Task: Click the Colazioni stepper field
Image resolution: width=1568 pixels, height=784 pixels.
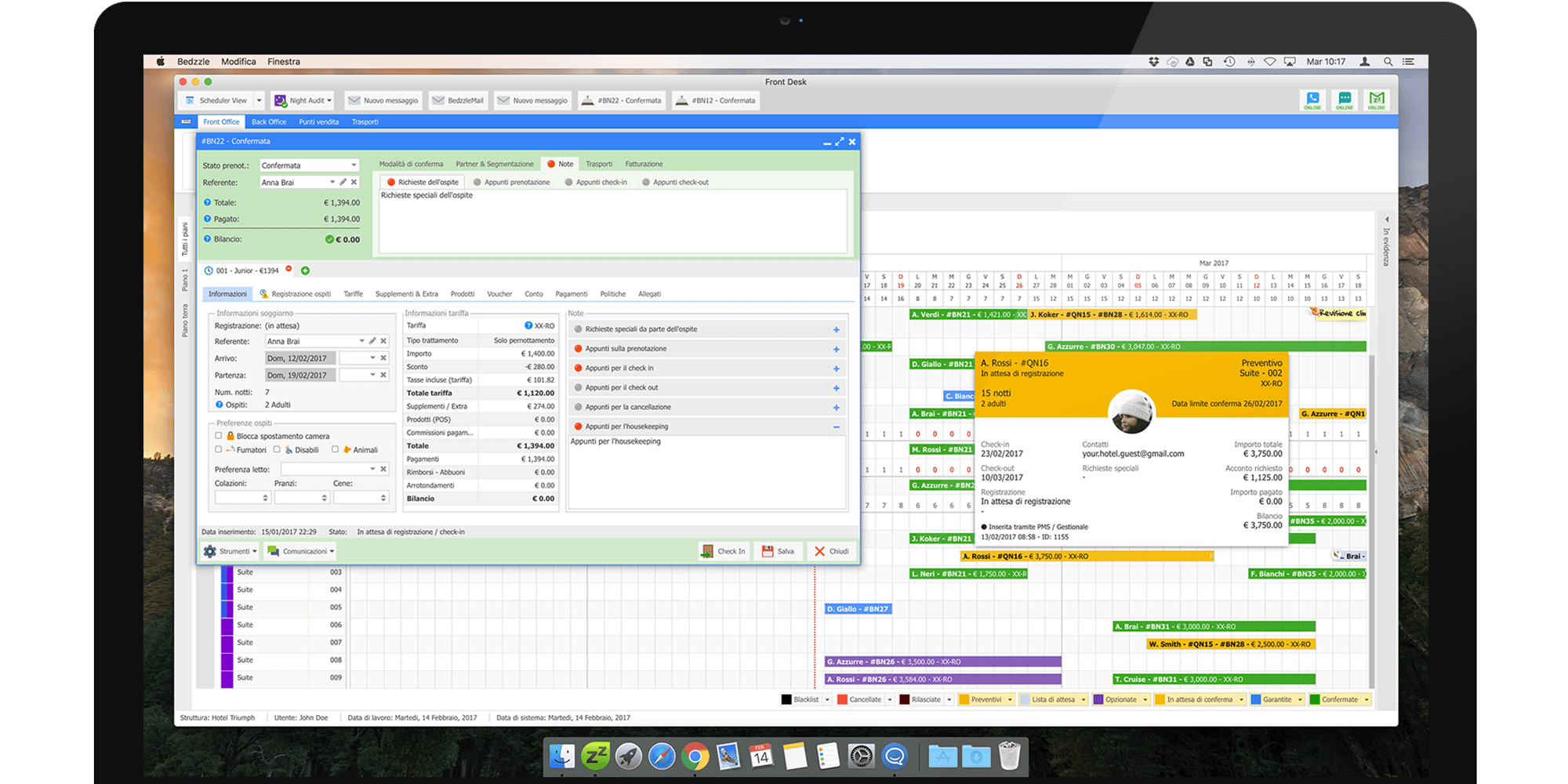Action: pyautogui.click(x=242, y=497)
